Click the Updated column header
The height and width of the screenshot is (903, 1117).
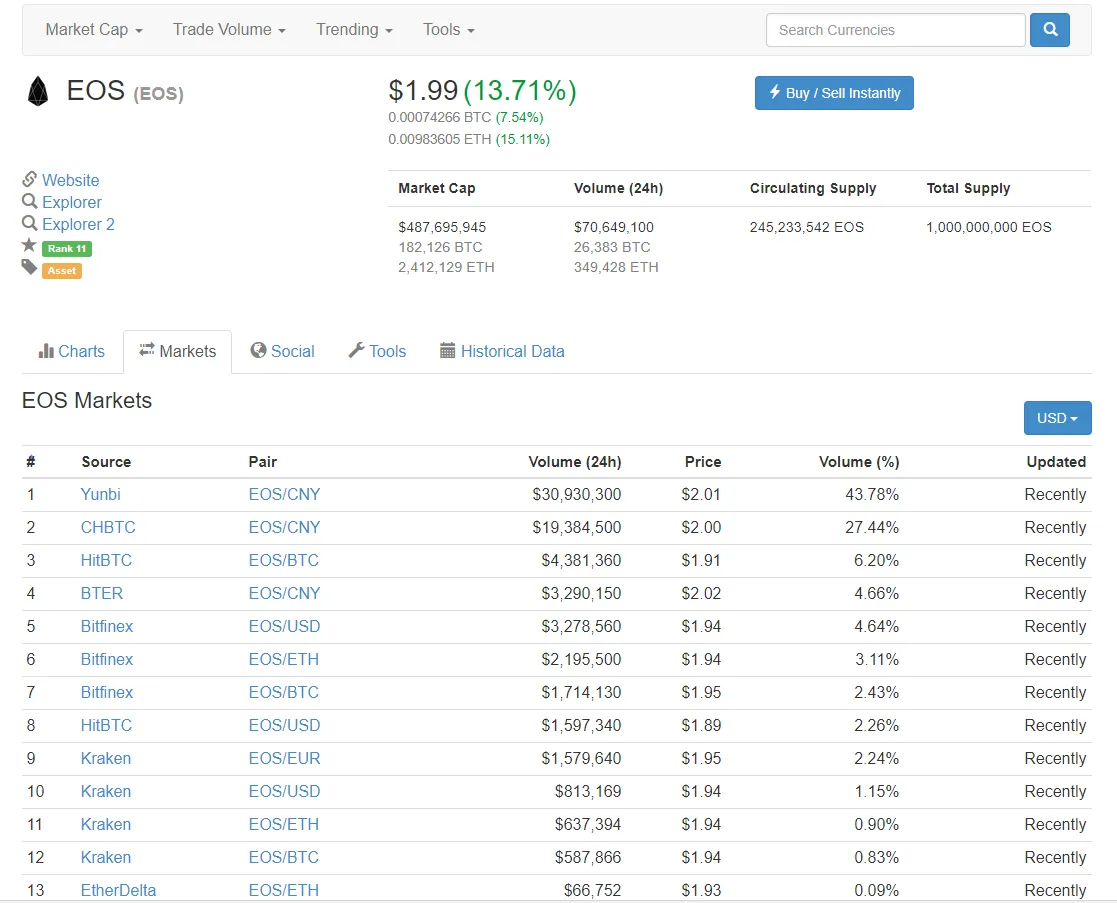(x=1056, y=461)
